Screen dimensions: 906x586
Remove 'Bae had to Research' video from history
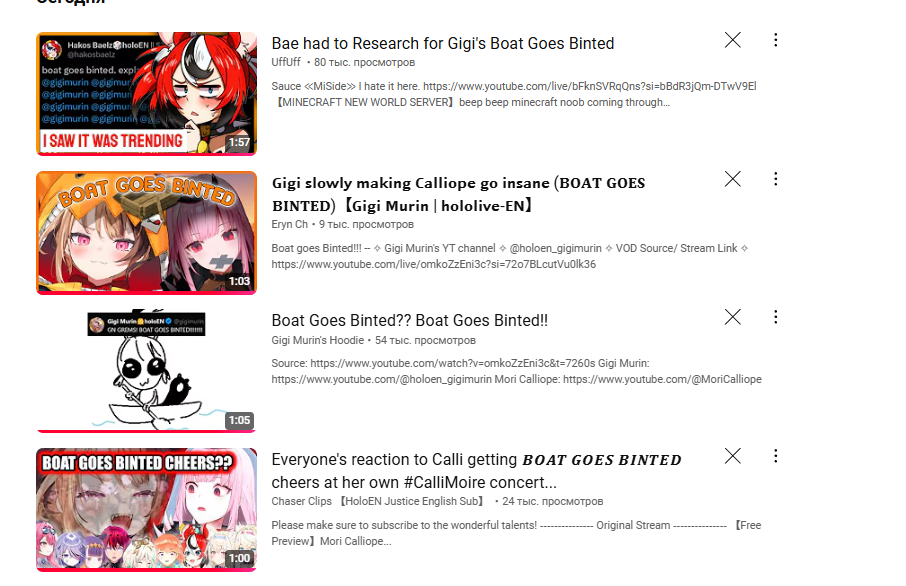(x=733, y=40)
